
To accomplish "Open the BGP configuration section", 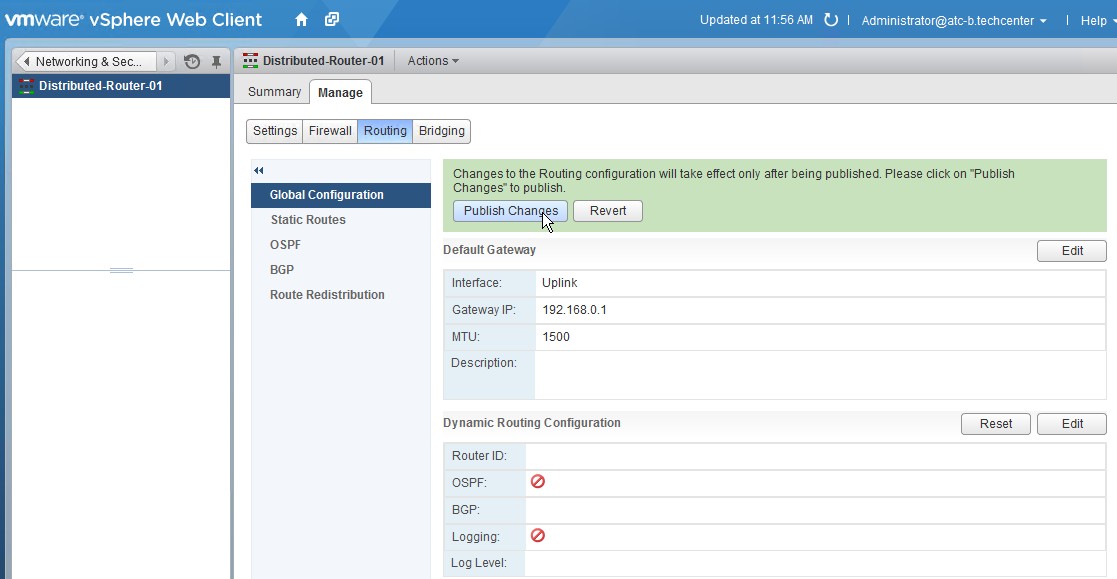I will coord(282,269).
